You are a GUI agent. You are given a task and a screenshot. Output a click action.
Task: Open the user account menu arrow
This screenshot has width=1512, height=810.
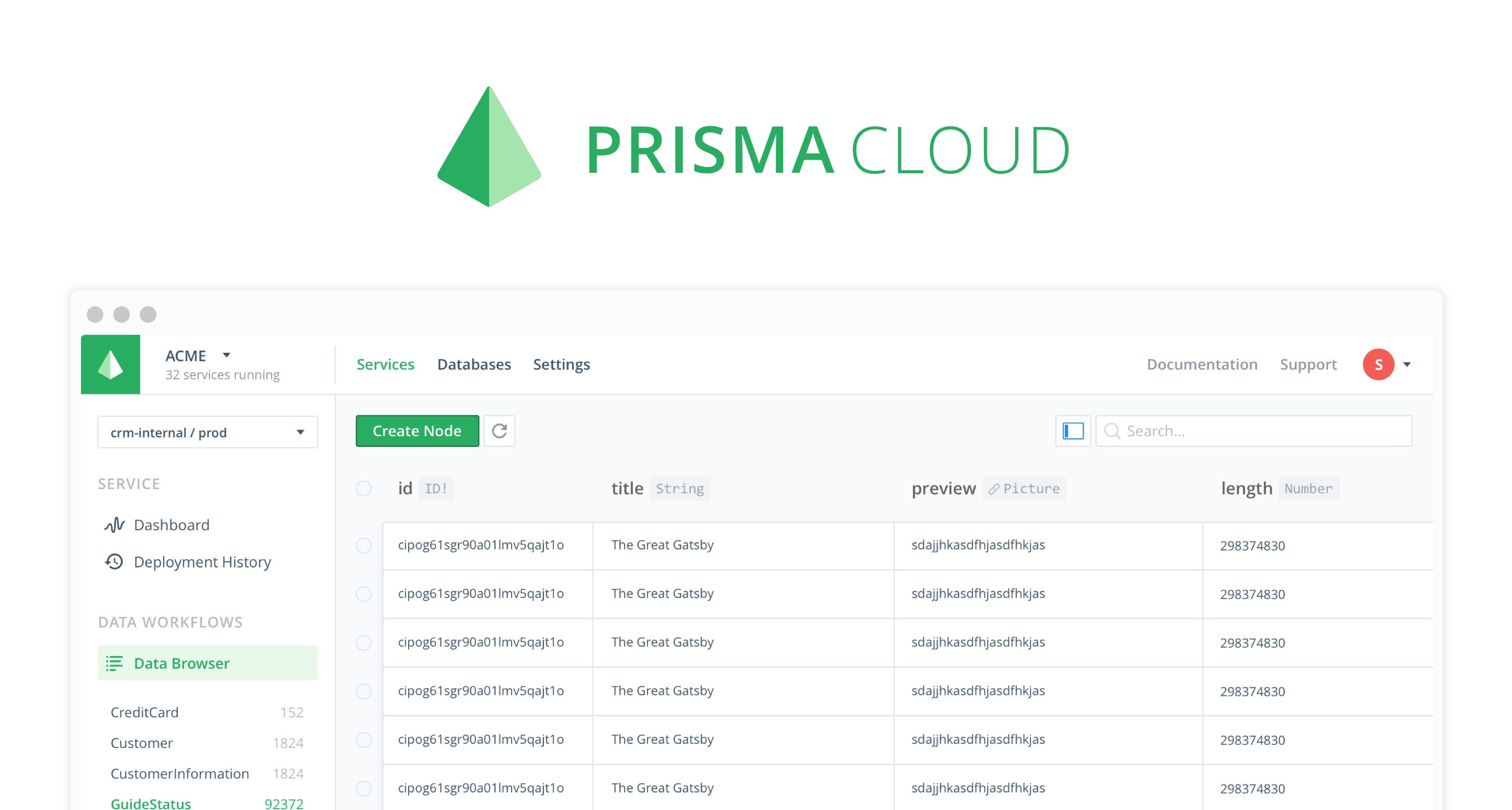pyautogui.click(x=1407, y=364)
